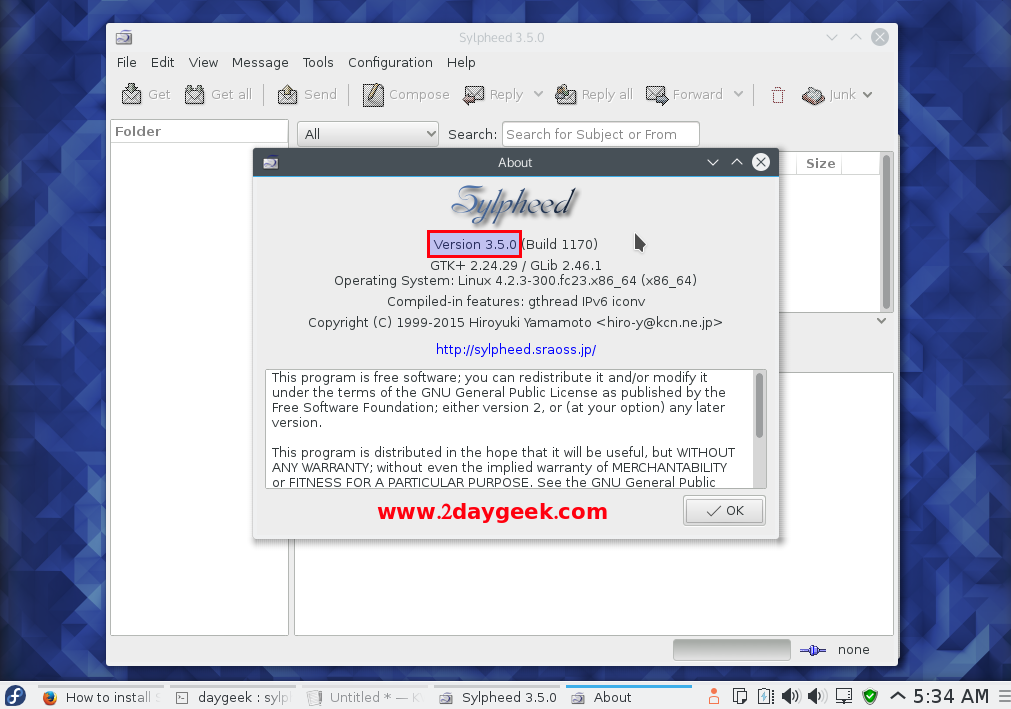The image size is (1011, 709).
Task: Click the Compose toolbar icon
Action: coord(373,94)
